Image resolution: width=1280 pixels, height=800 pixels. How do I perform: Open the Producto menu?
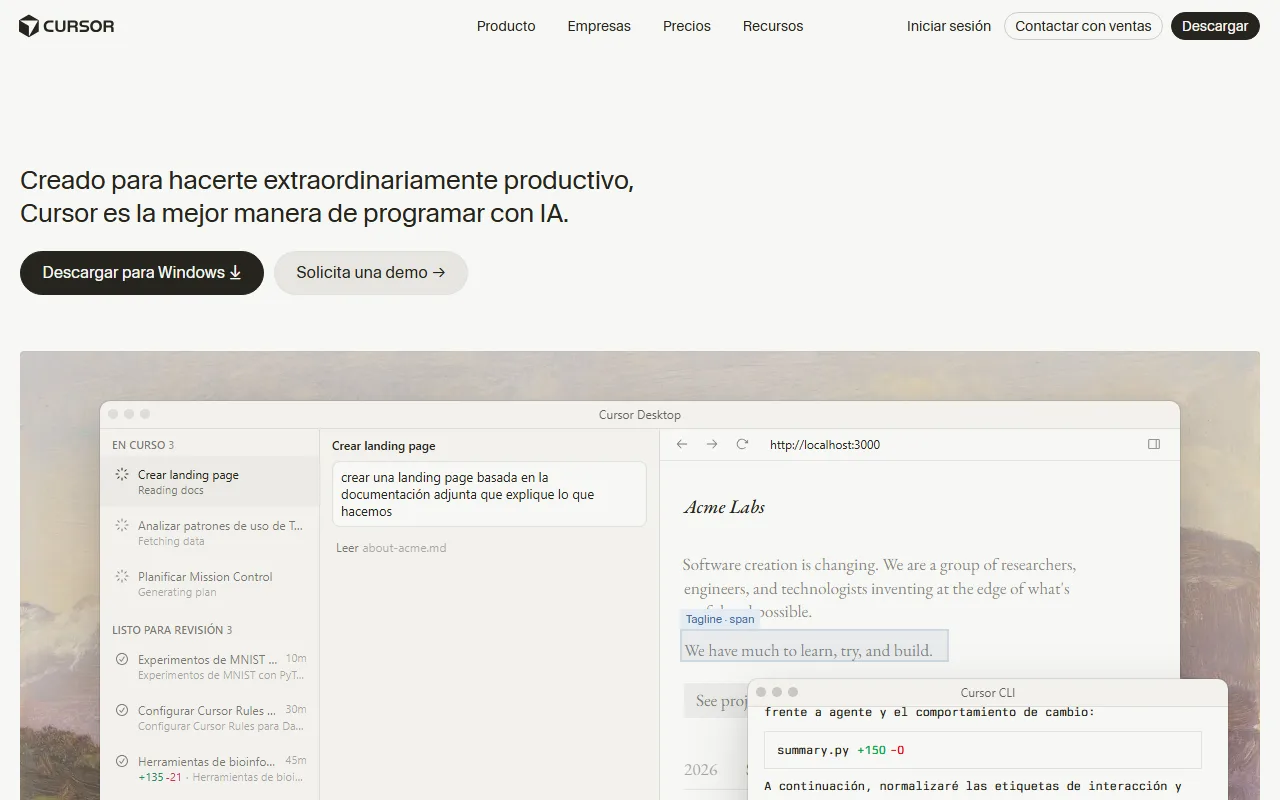(x=506, y=26)
